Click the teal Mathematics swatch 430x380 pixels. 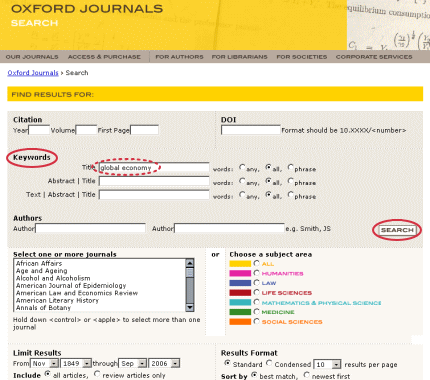(x=240, y=303)
